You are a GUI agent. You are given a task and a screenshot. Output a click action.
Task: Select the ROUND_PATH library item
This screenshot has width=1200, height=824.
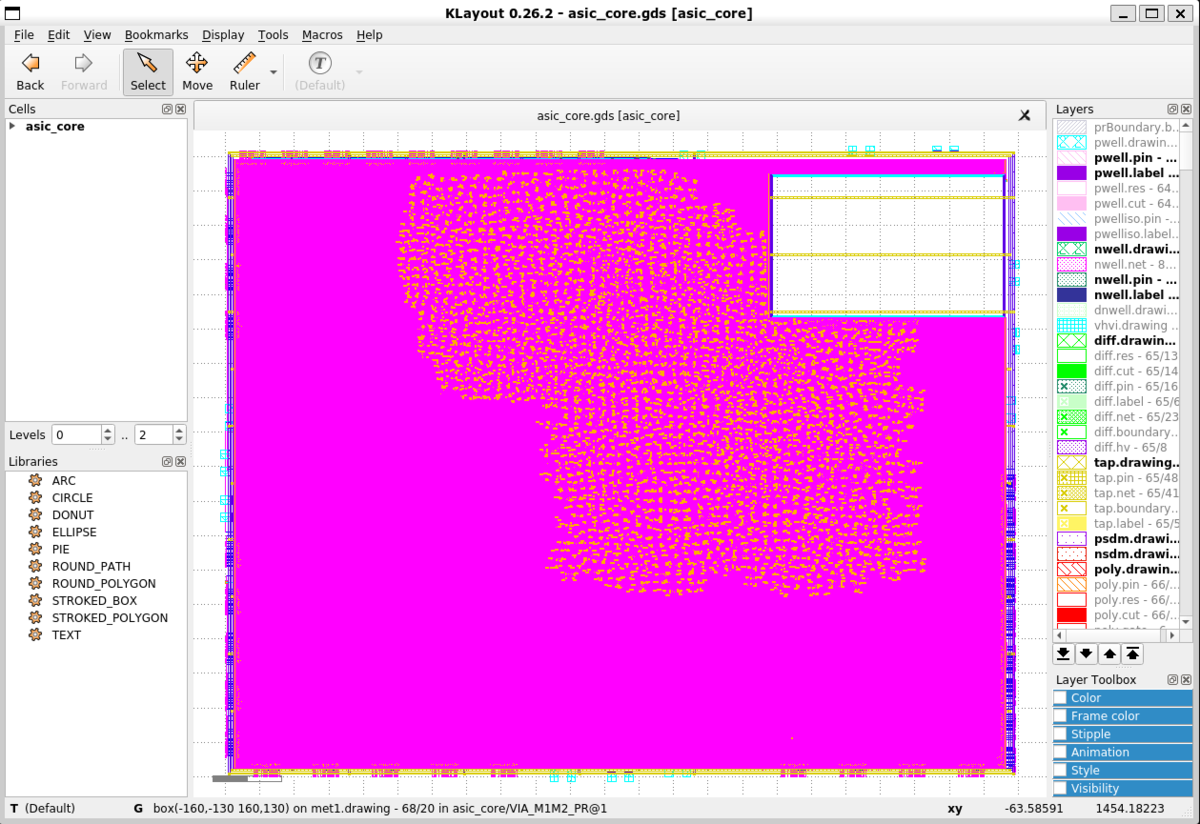pyautogui.click(x=91, y=566)
